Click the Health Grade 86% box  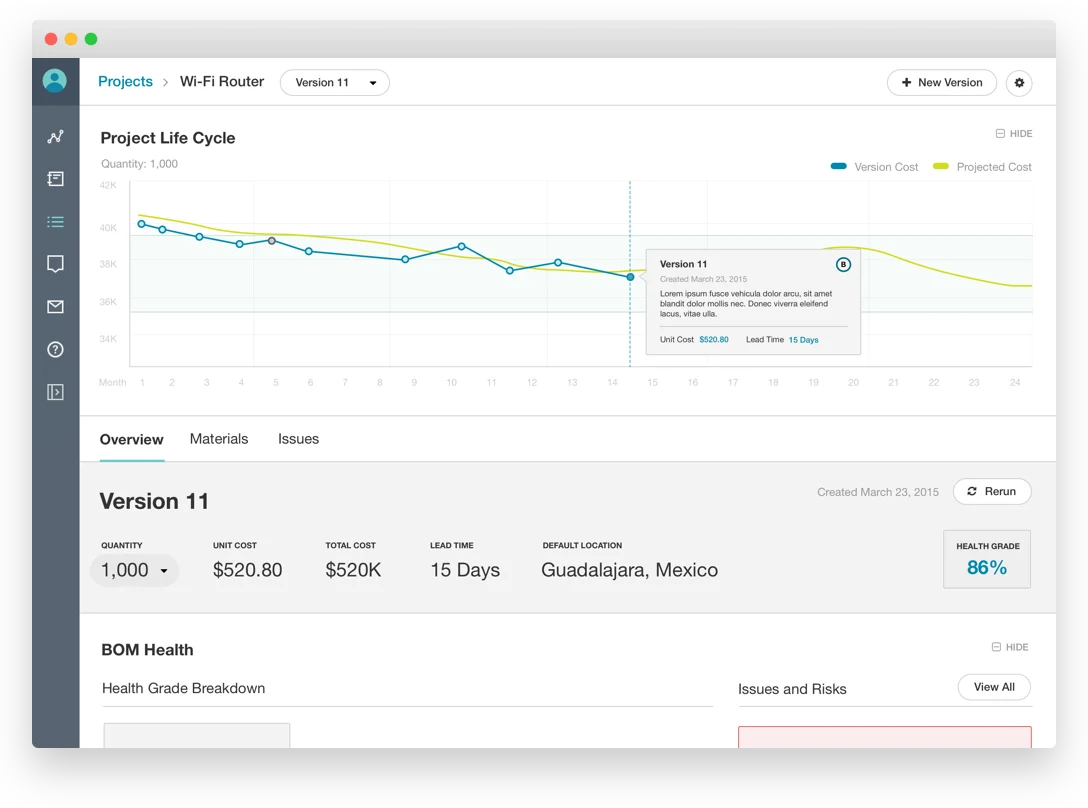987,559
